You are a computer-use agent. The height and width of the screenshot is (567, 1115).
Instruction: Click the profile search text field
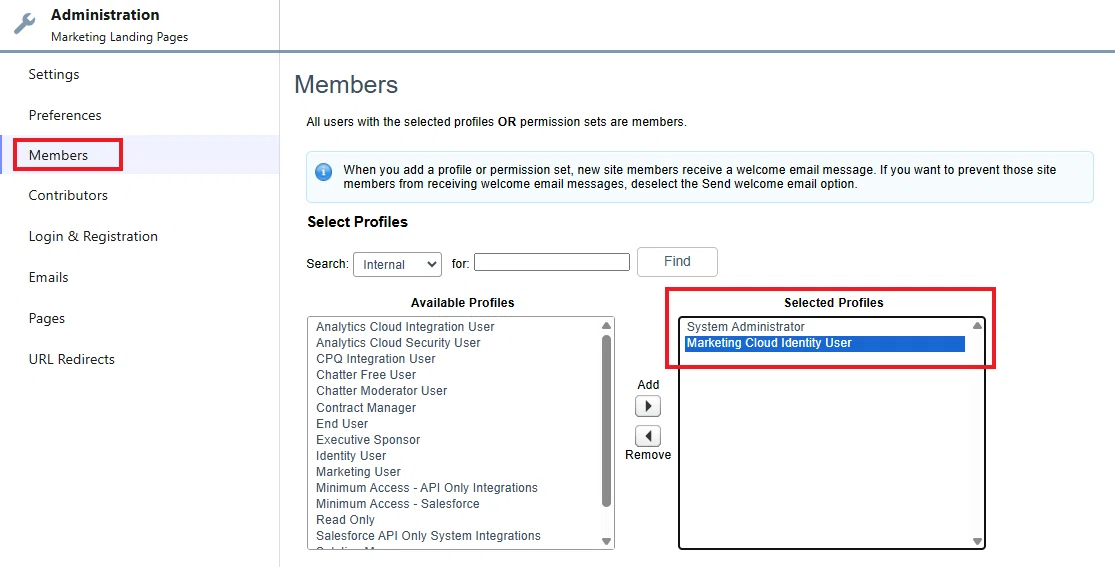(x=552, y=262)
